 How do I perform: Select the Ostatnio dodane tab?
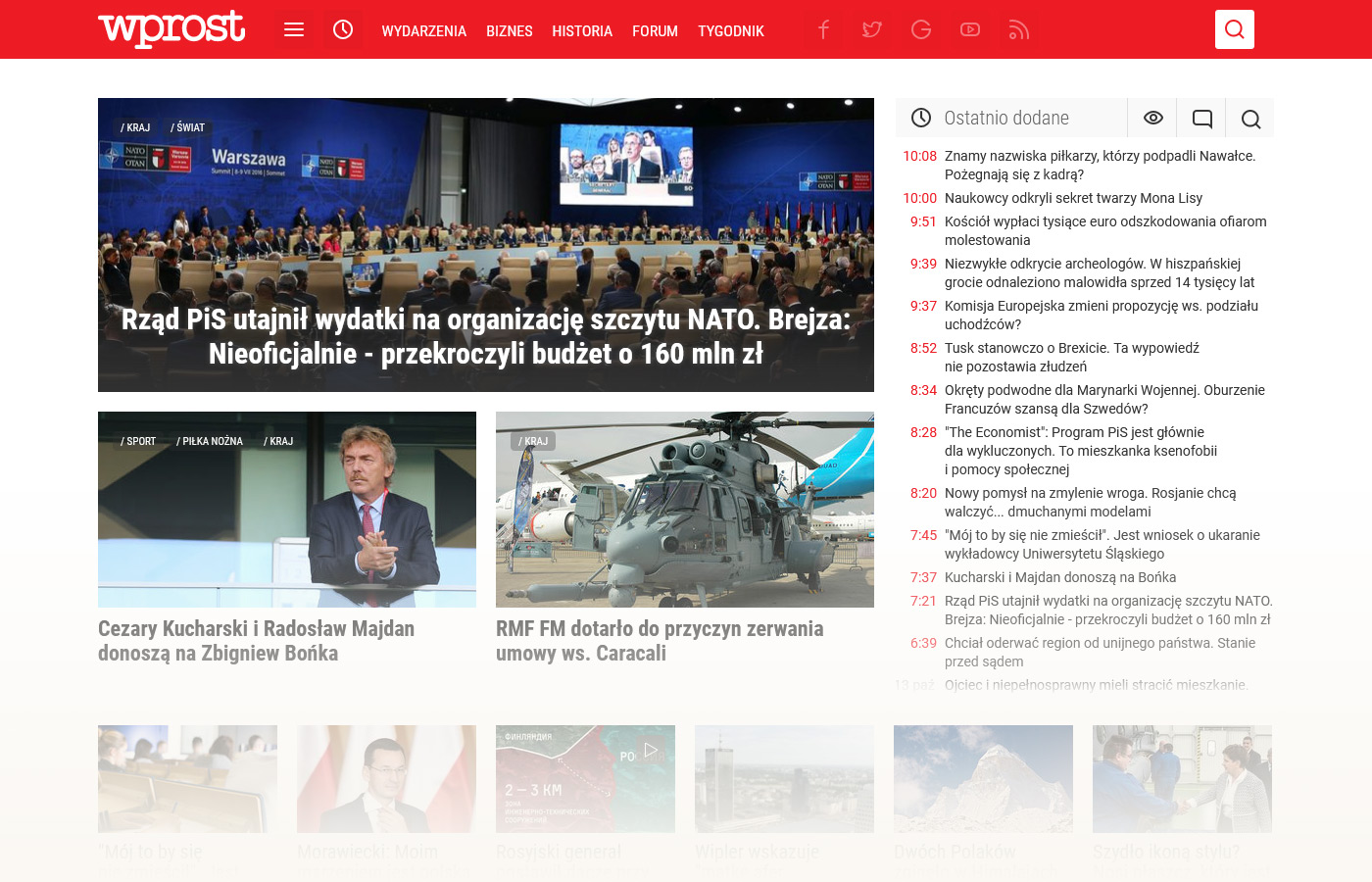pos(1006,118)
